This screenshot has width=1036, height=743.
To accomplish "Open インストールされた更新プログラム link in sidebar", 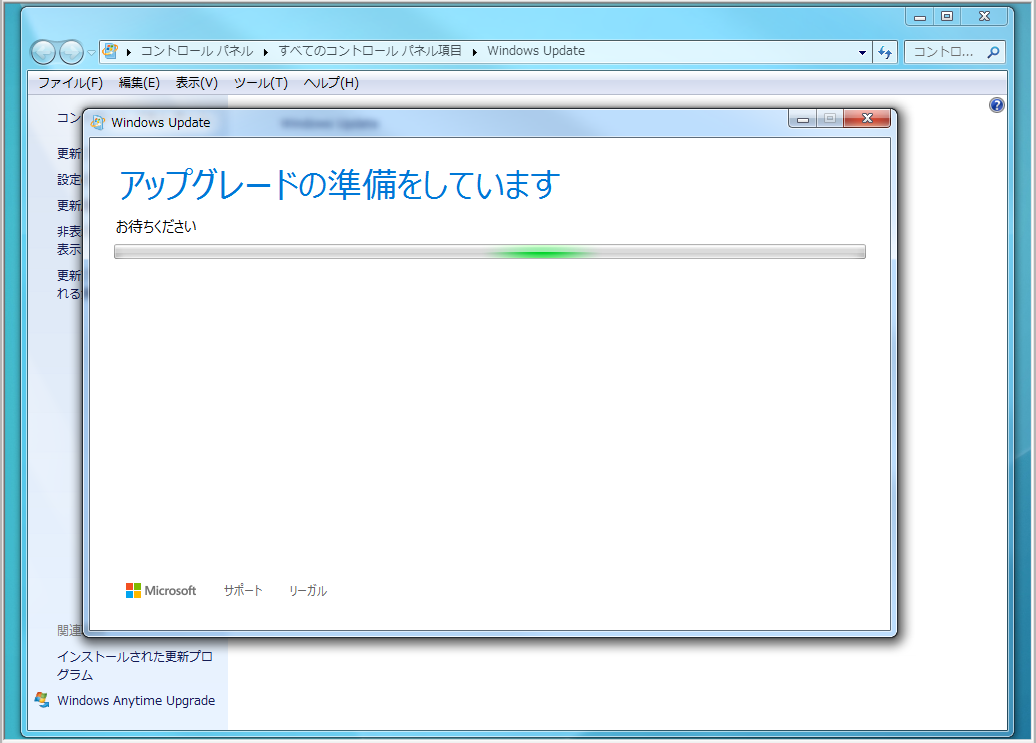I will pos(135,665).
